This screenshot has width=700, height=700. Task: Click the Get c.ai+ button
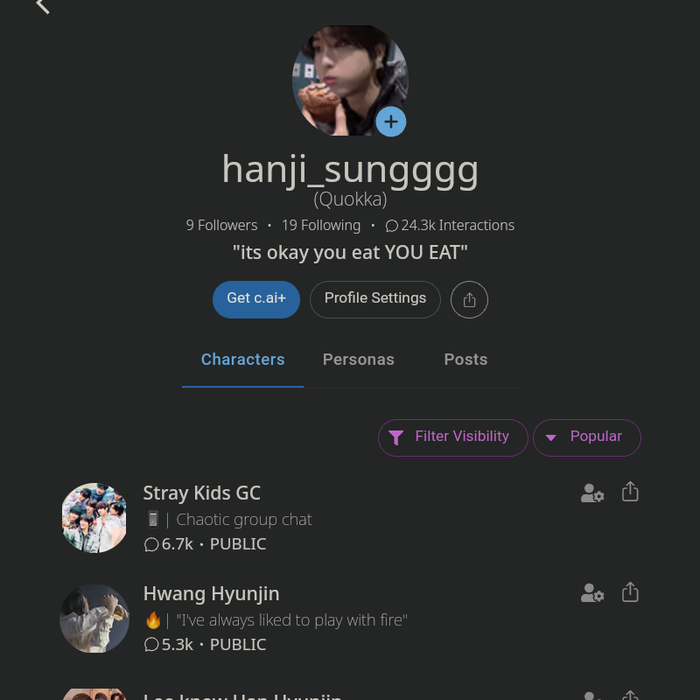click(256, 299)
